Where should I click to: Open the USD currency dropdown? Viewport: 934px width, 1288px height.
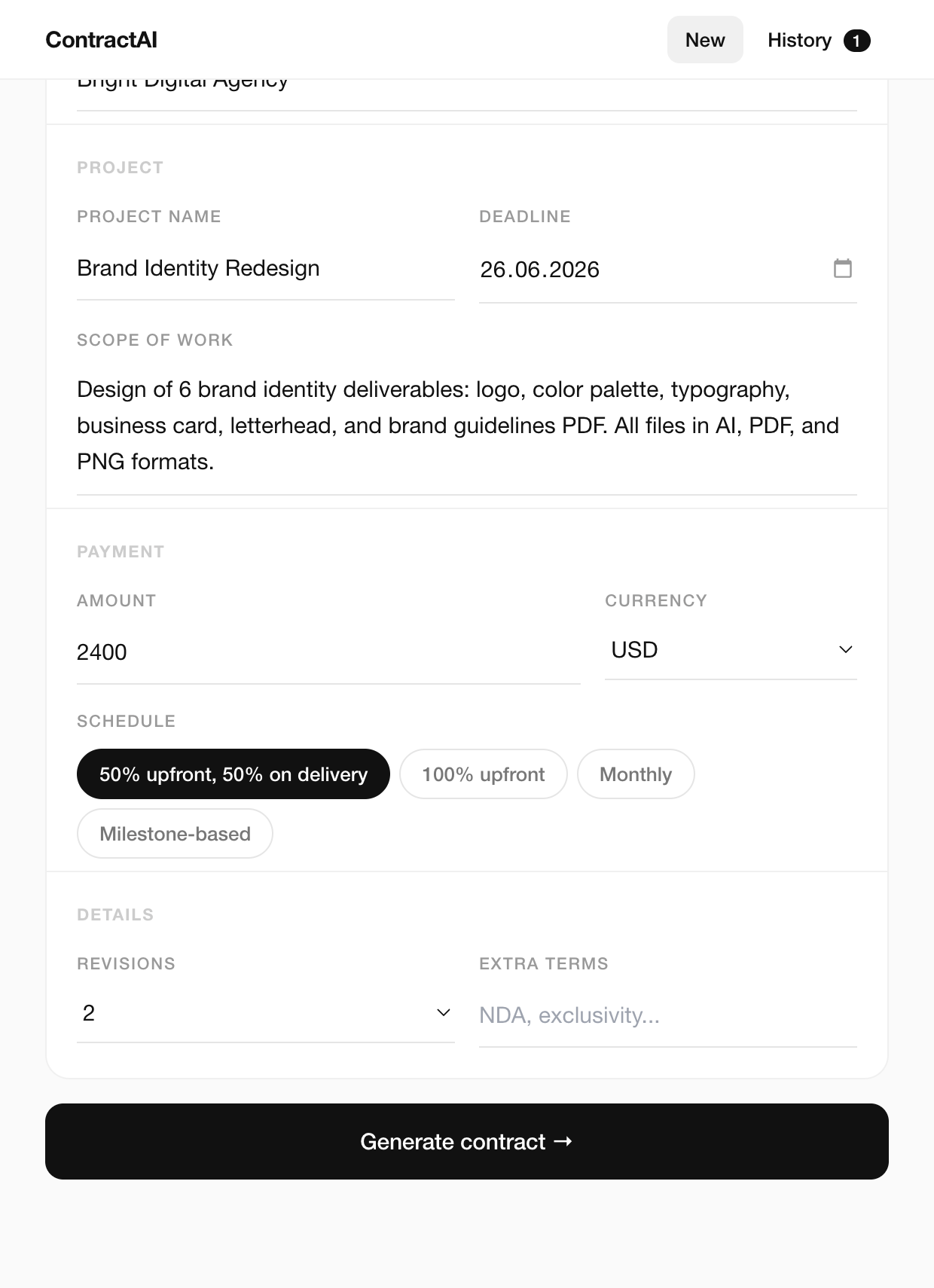click(x=731, y=649)
